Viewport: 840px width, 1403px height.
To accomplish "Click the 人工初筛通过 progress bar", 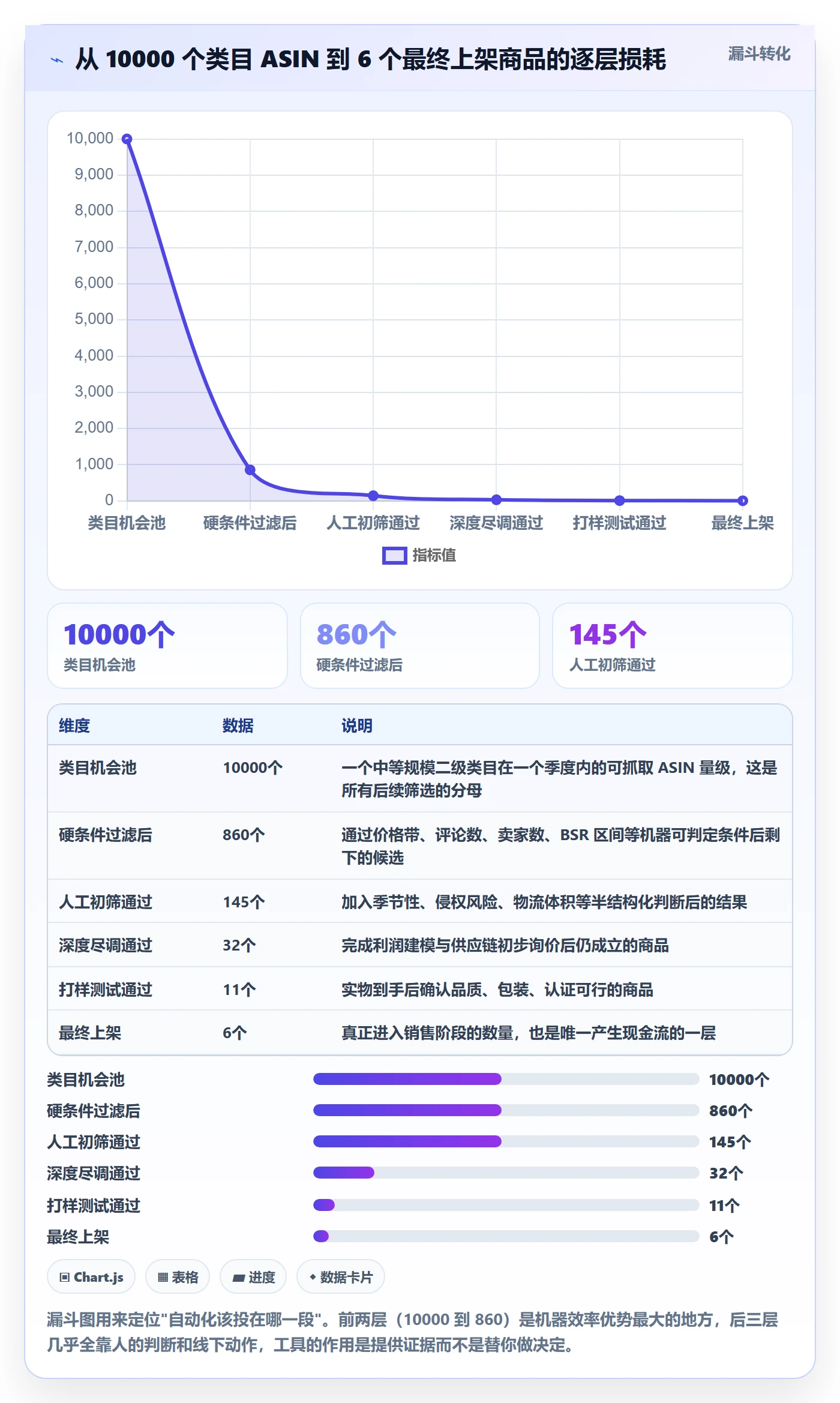I will click(x=506, y=1141).
